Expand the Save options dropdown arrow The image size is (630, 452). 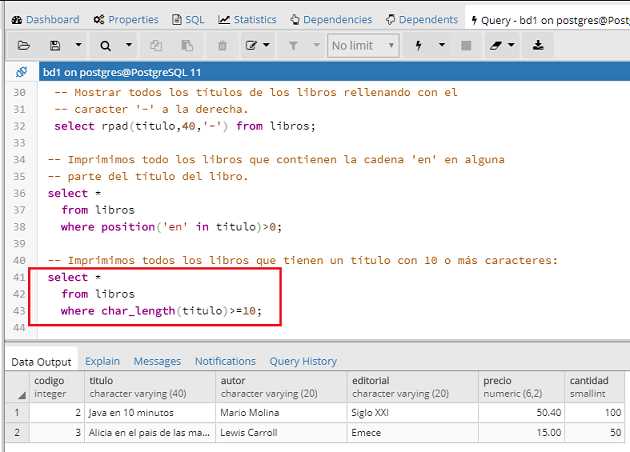[x=79, y=45]
